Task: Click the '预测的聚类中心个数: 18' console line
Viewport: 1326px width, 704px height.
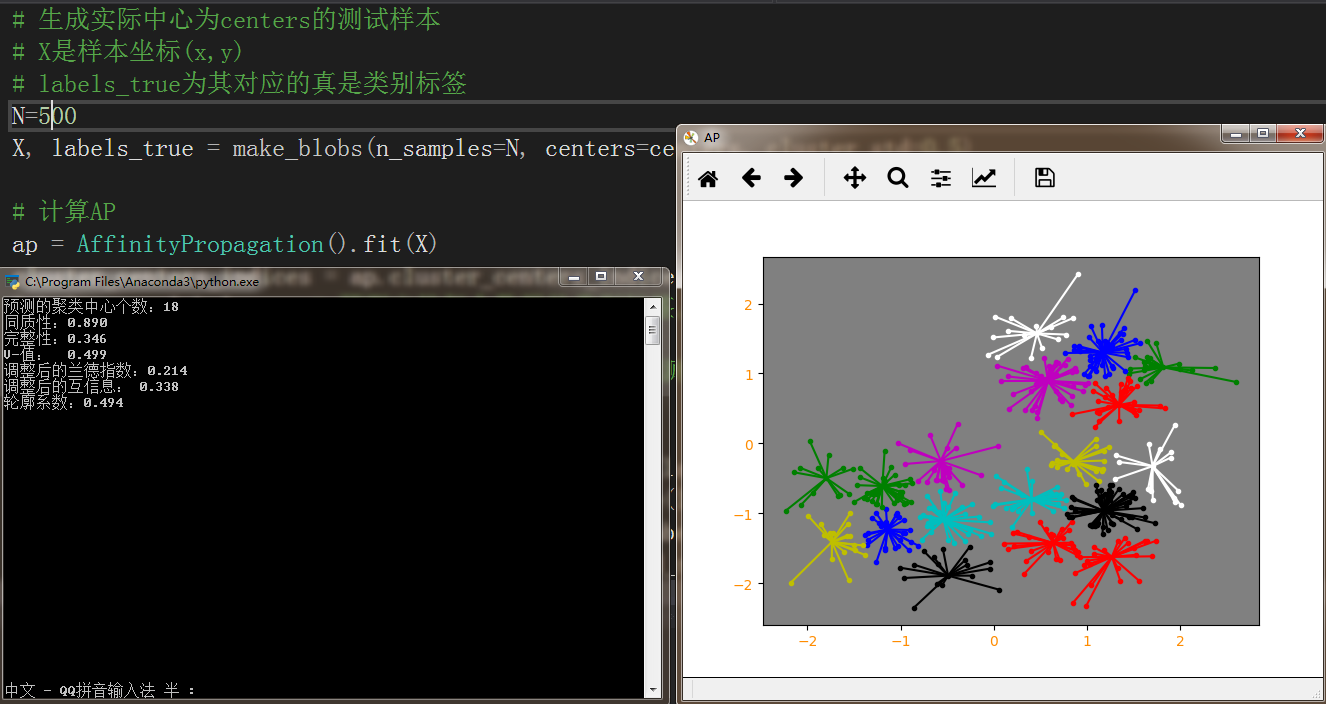Action: 91,307
